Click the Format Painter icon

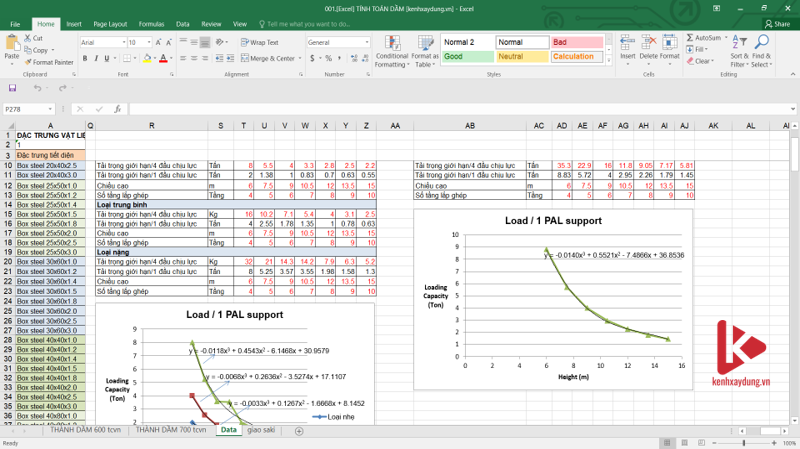pyautogui.click(x=27, y=62)
